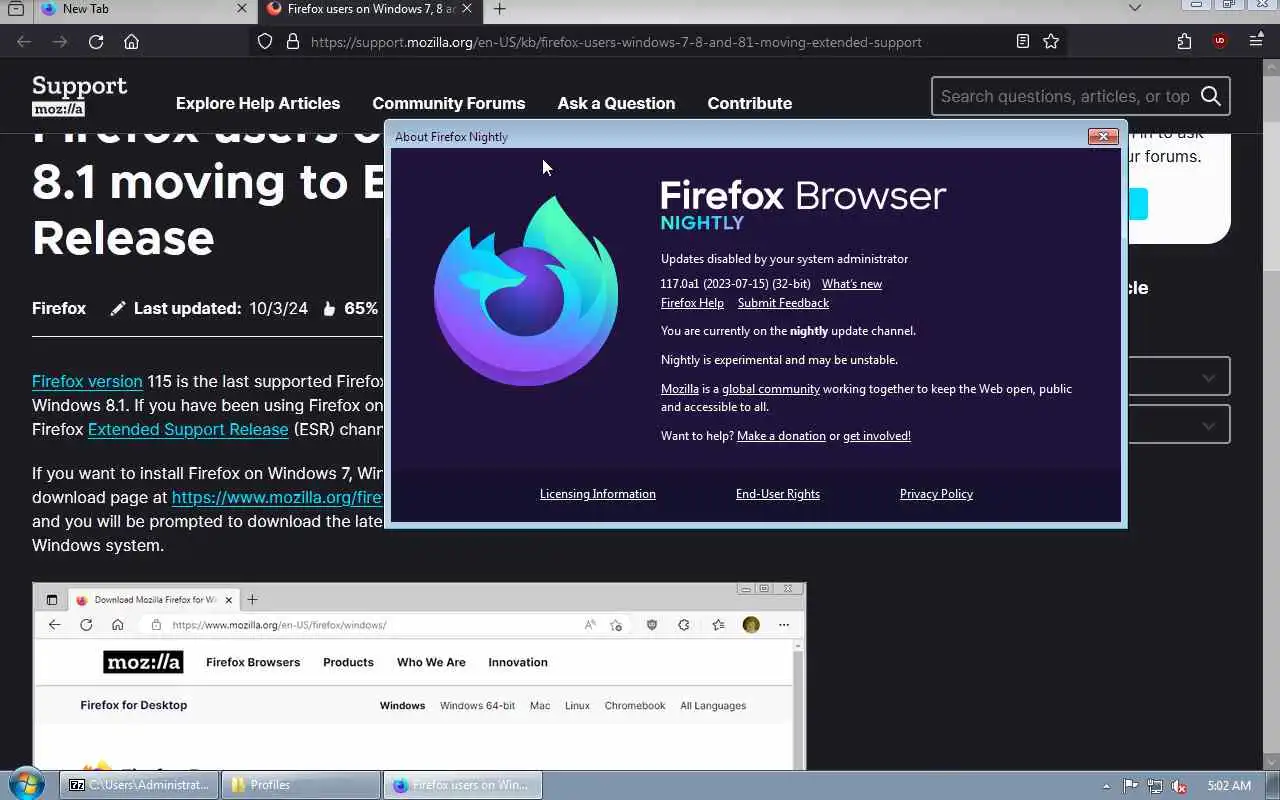Open tracking protection shield icon

[265, 42]
